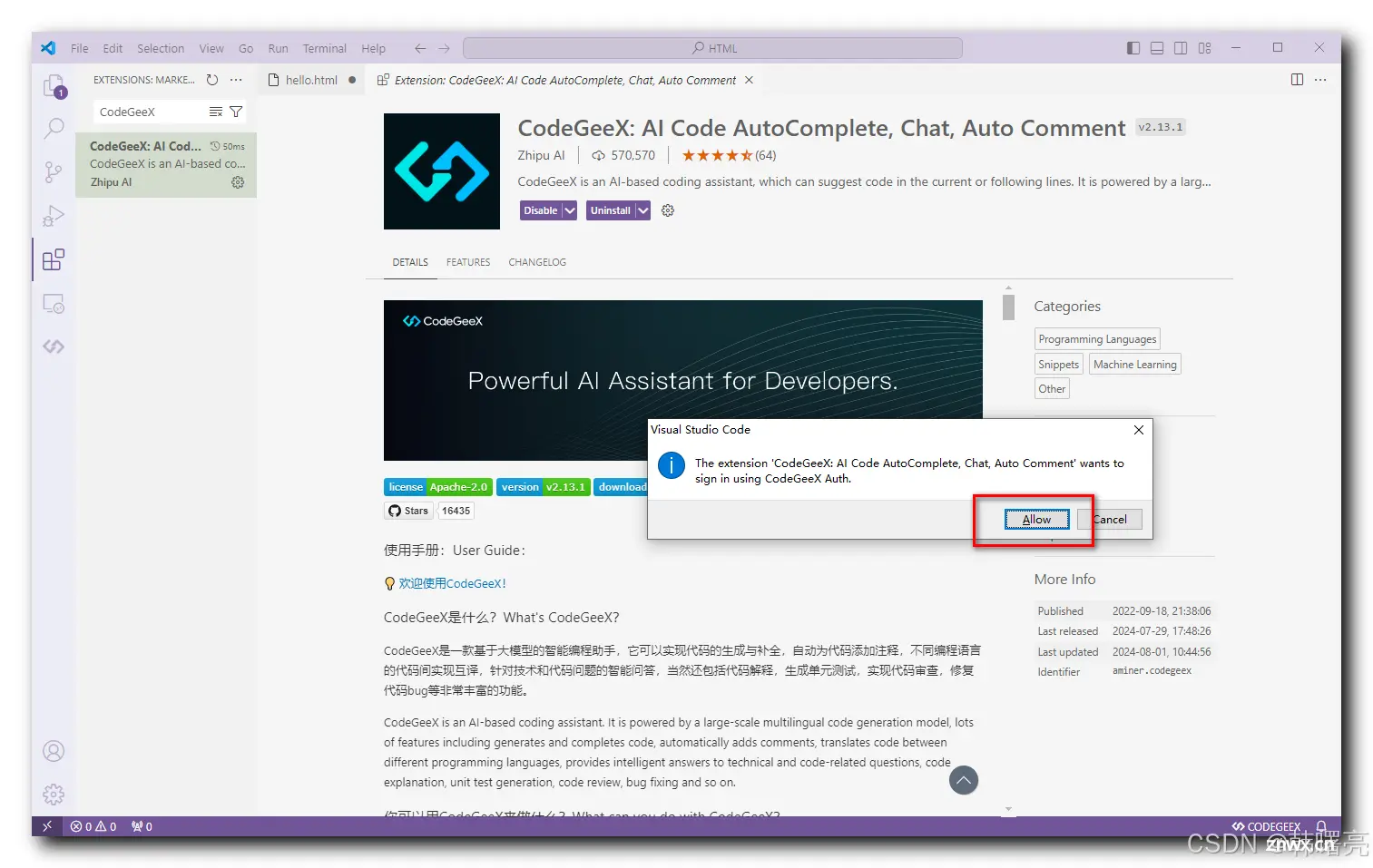
Task: Clear extensions search results icon
Action: coord(216,112)
